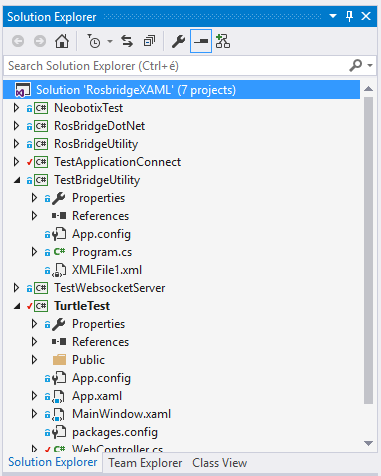
Task: Click the Program.cs C# file icon
Action: (59, 252)
